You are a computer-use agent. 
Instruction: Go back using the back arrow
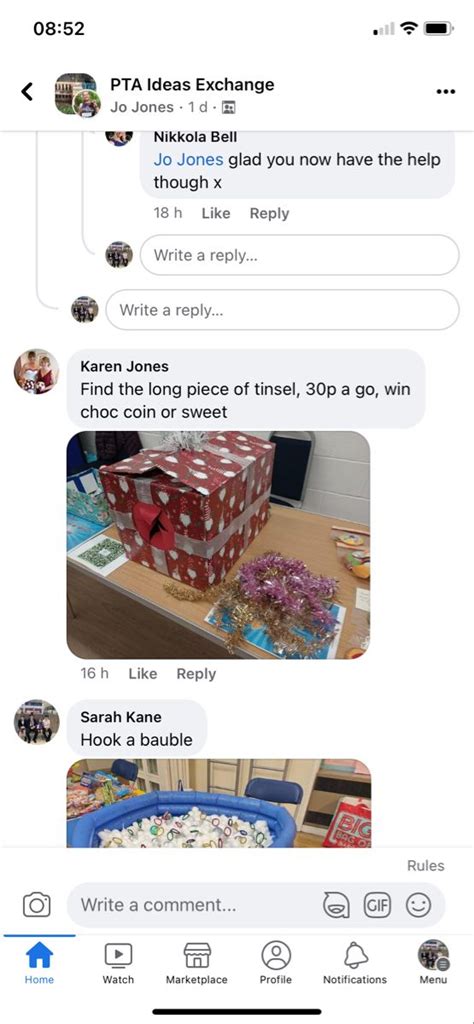(27, 91)
